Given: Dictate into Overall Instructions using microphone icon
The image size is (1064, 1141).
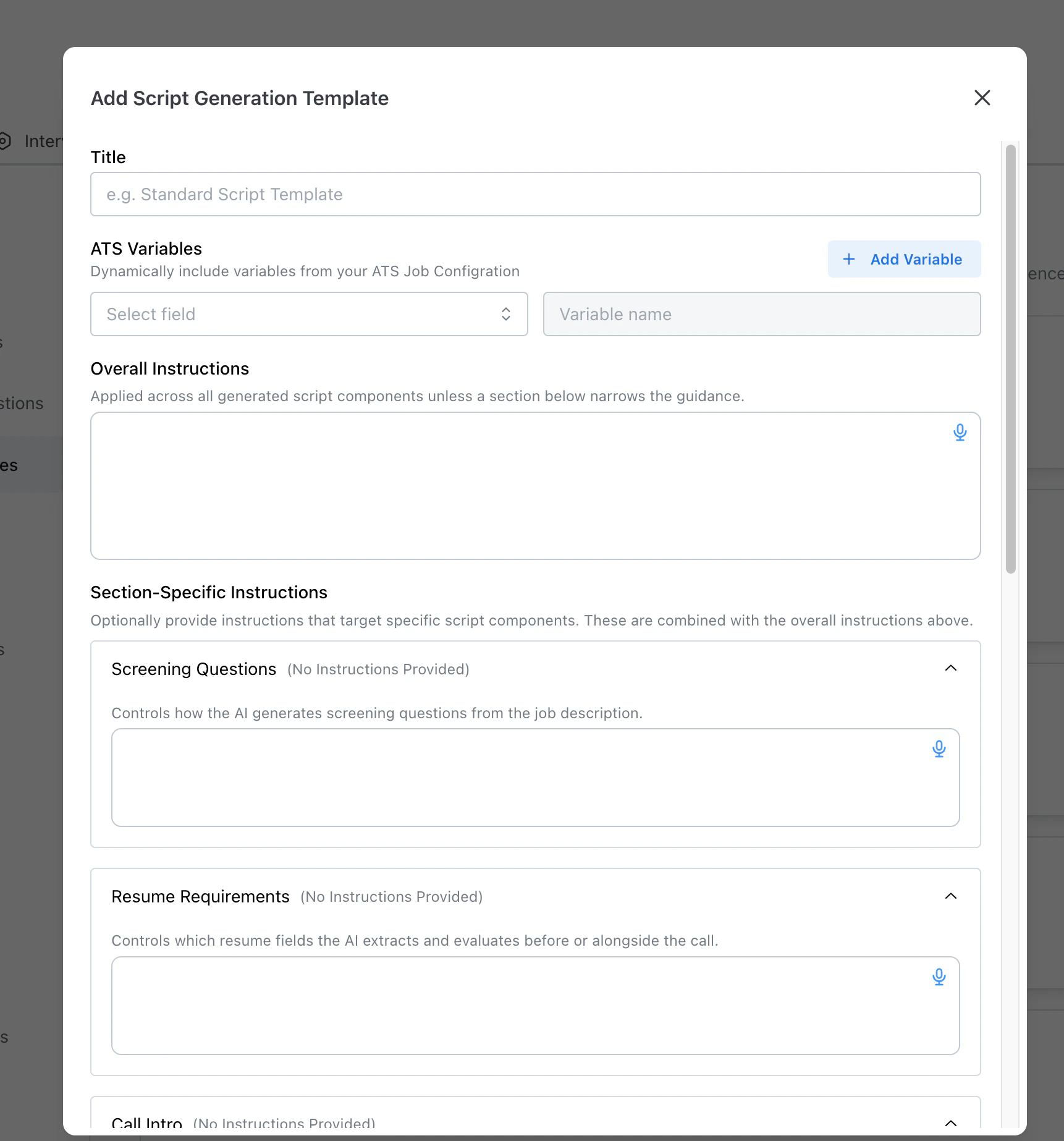Looking at the screenshot, I should point(960,432).
